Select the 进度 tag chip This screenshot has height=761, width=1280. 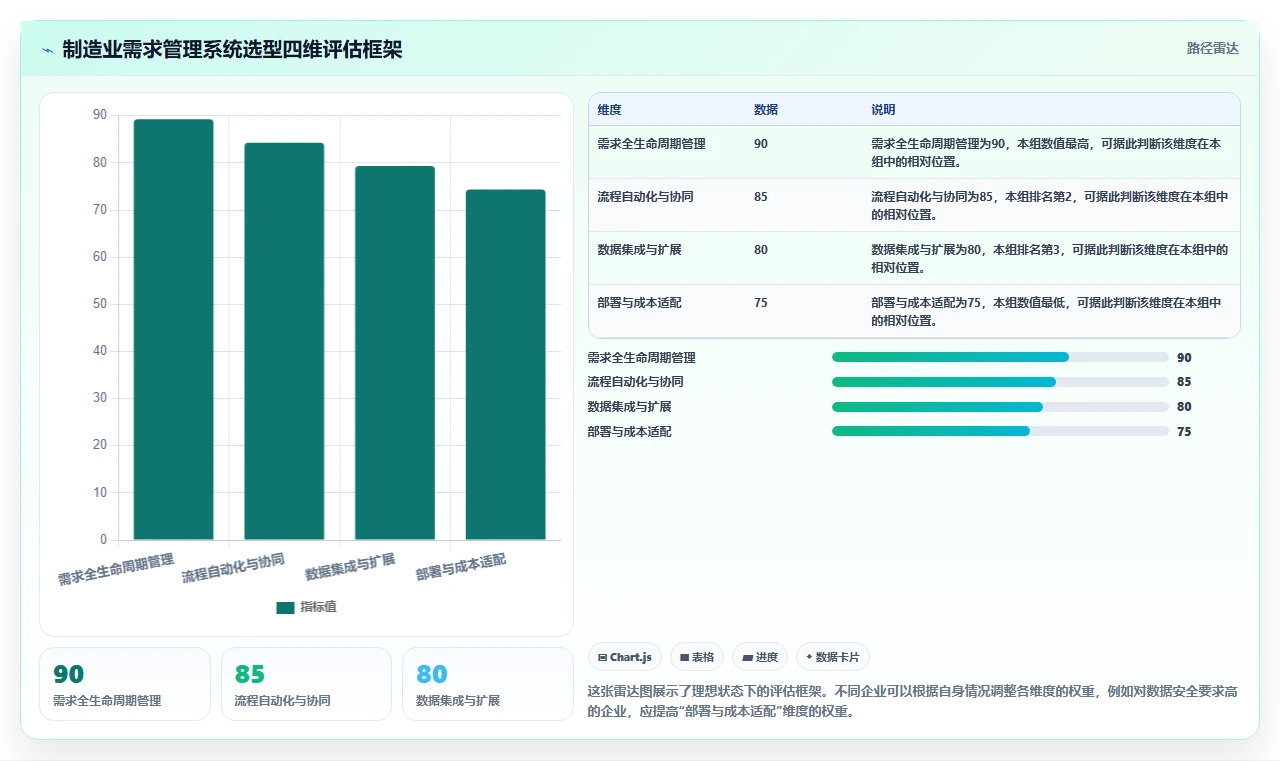[x=760, y=657]
